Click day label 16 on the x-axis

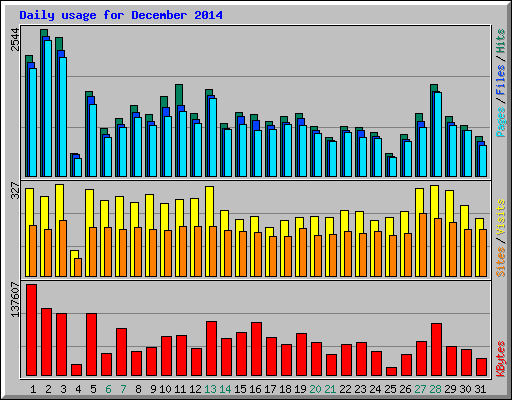tap(255, 389)
